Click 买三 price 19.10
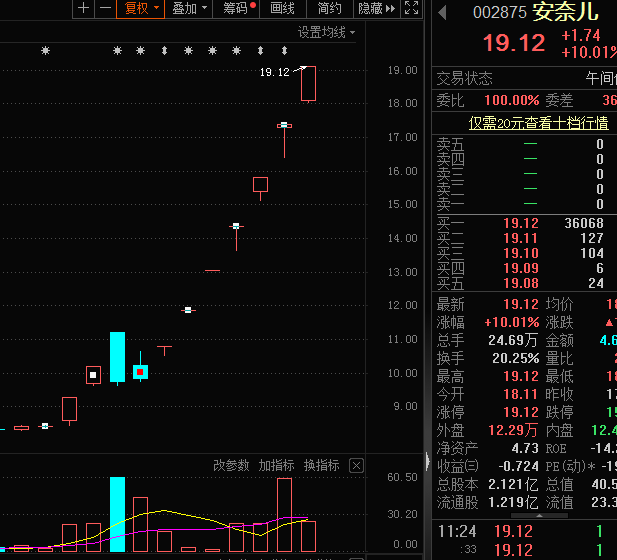This screenshot has width=617, height=560. (x=521, y=253)
